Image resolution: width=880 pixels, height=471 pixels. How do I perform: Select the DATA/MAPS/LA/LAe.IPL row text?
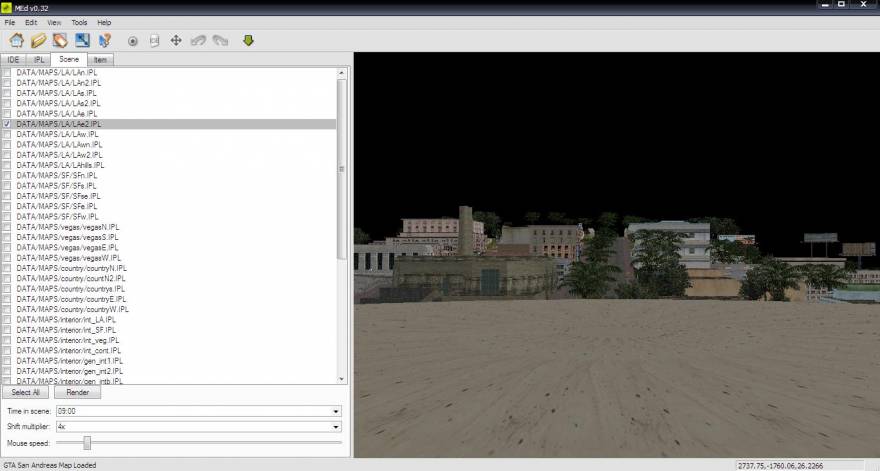tap(57, 113)
